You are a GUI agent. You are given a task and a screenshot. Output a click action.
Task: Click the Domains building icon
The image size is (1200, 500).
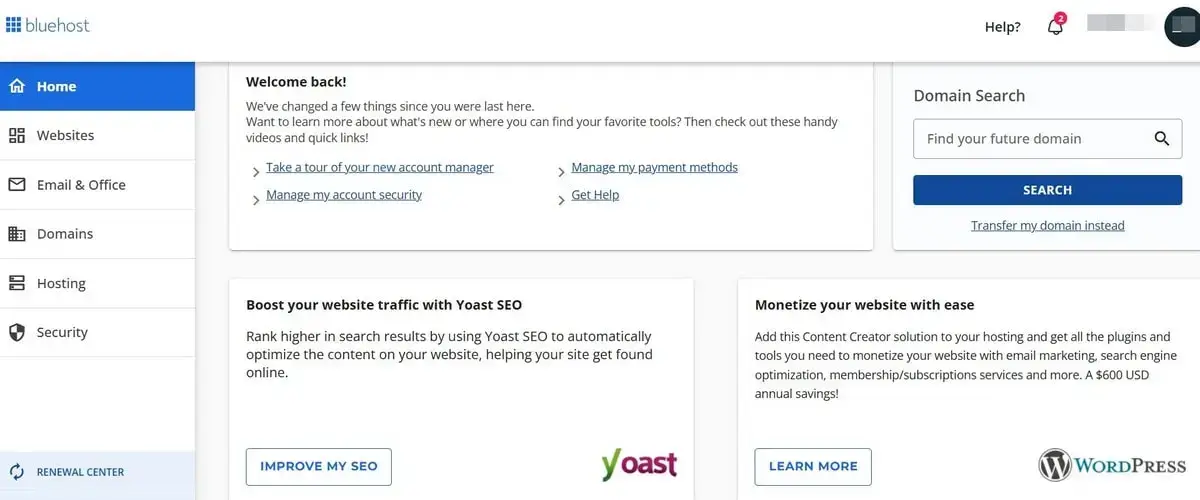(x=17, y=233)
